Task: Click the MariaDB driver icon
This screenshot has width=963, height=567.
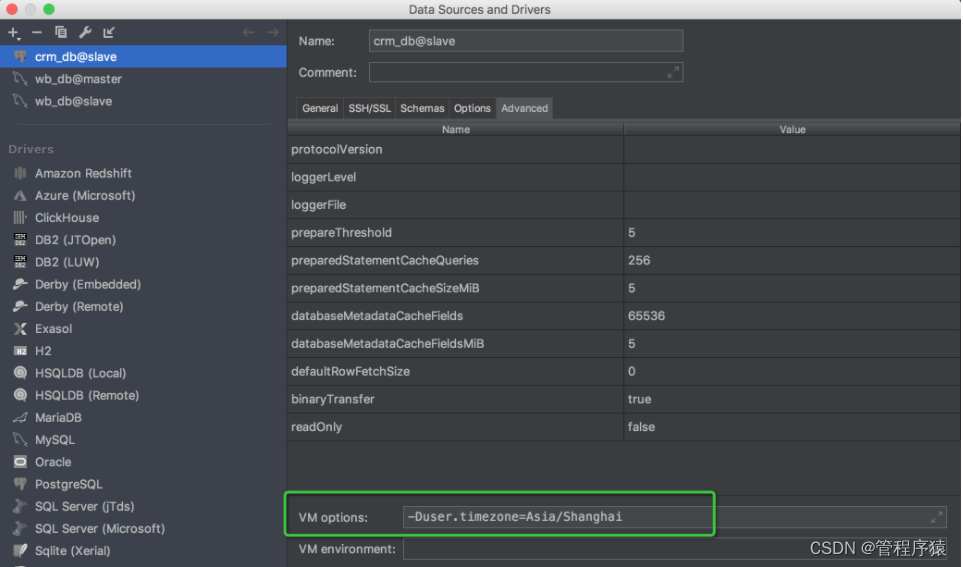Action: pyautogui.click(x=20, y=417)
